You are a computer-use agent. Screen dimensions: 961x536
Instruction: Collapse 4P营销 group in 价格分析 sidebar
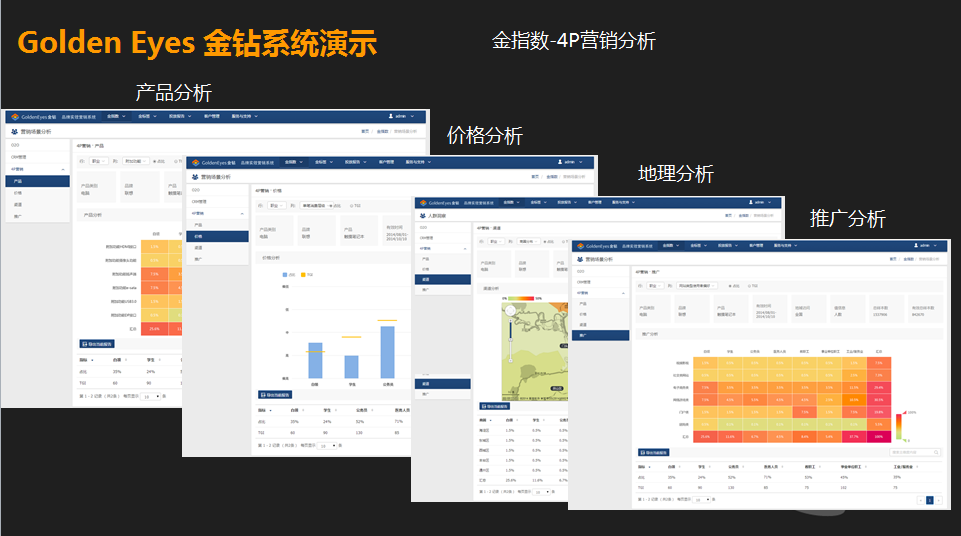[x=242, y=214]
